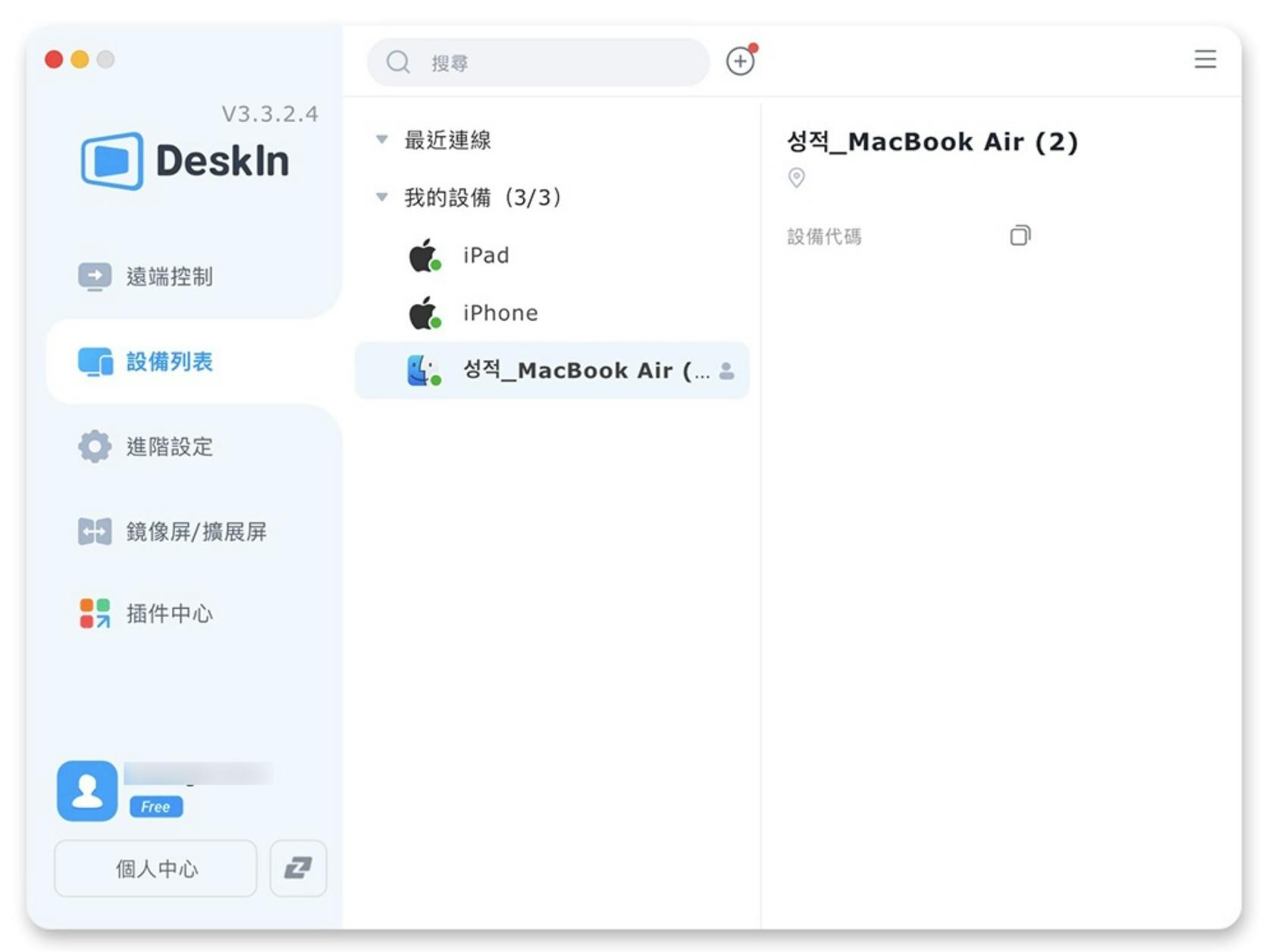Select the iPhone device

[552, 313]
